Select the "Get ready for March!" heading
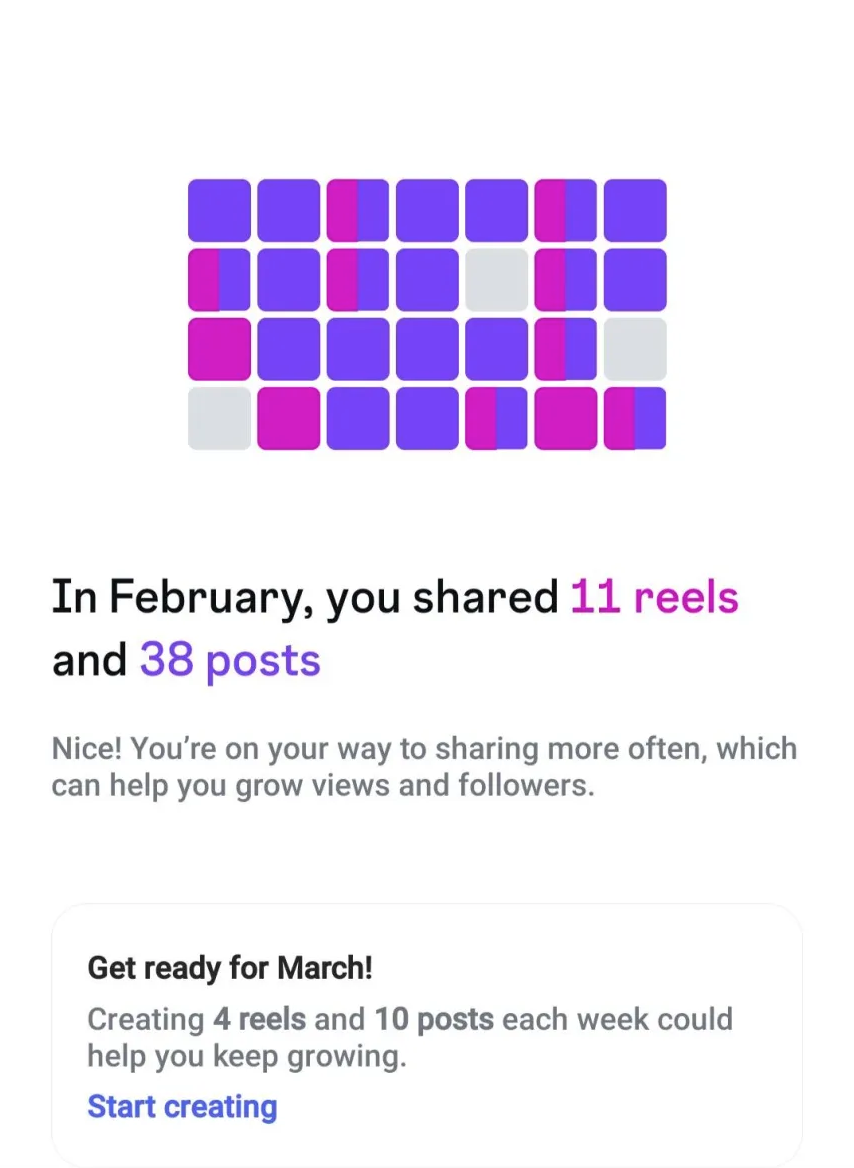 [230, 968]
